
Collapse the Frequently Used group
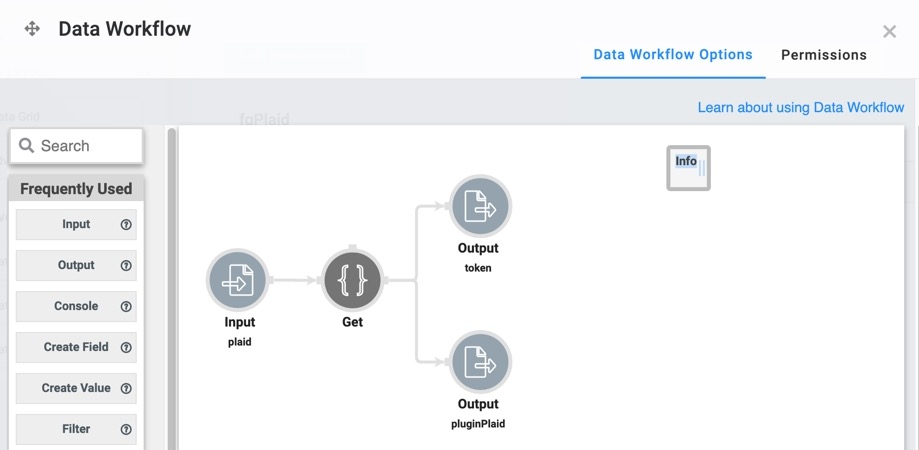tap(76, 189)
